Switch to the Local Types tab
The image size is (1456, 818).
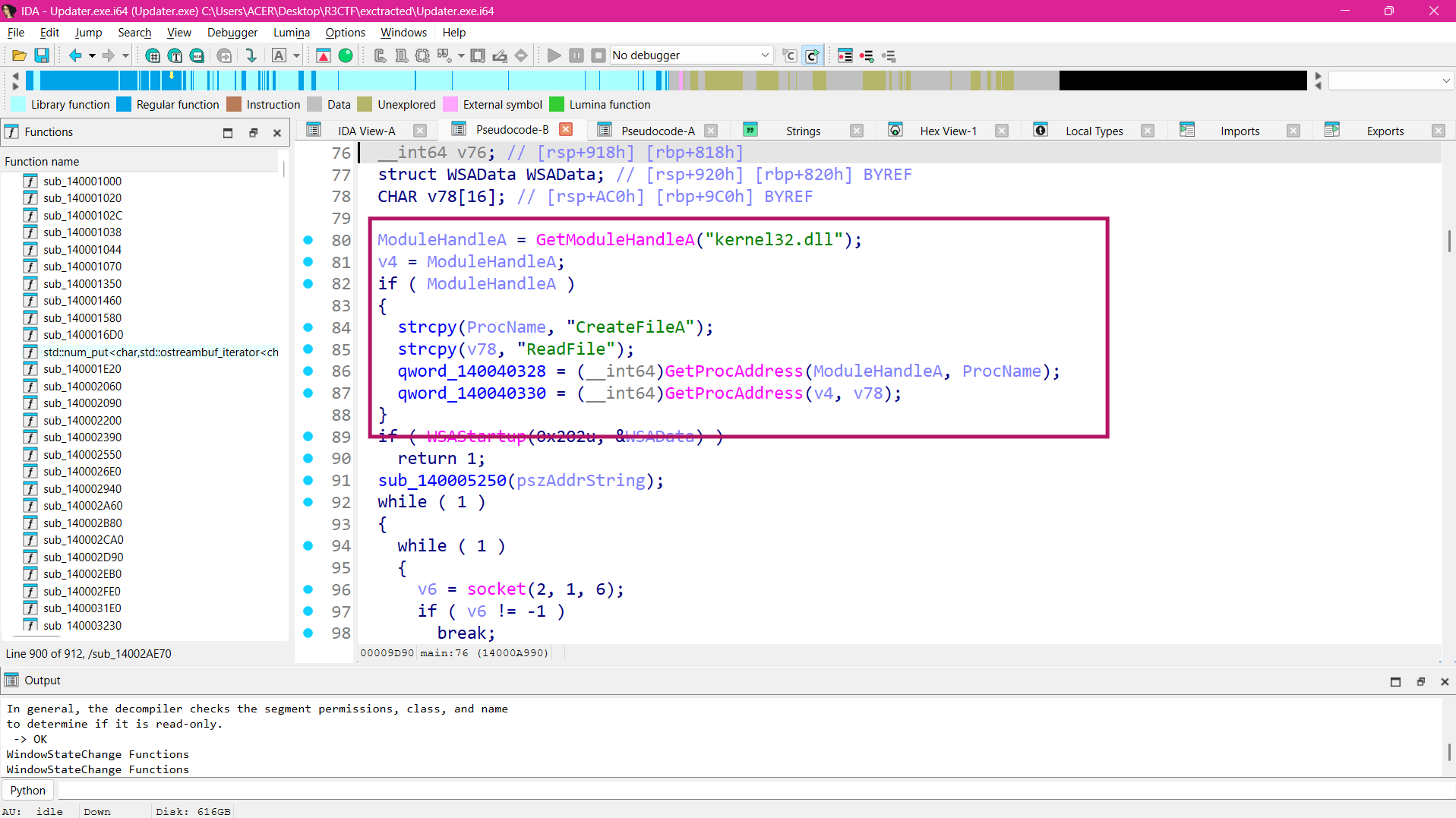1094,131
